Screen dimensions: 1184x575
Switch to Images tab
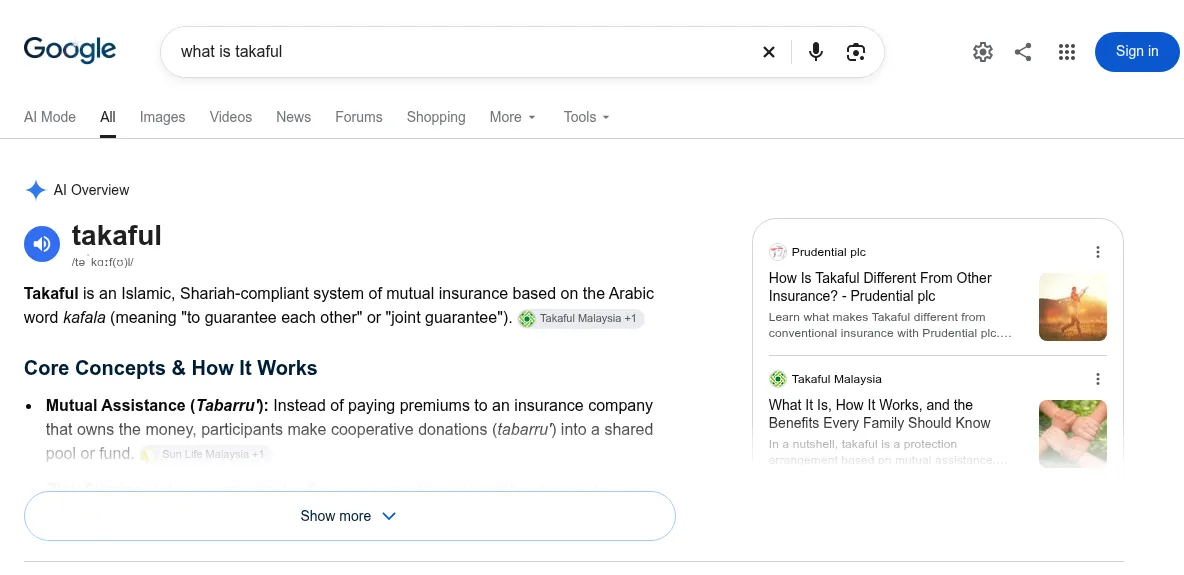pos(162,117)
